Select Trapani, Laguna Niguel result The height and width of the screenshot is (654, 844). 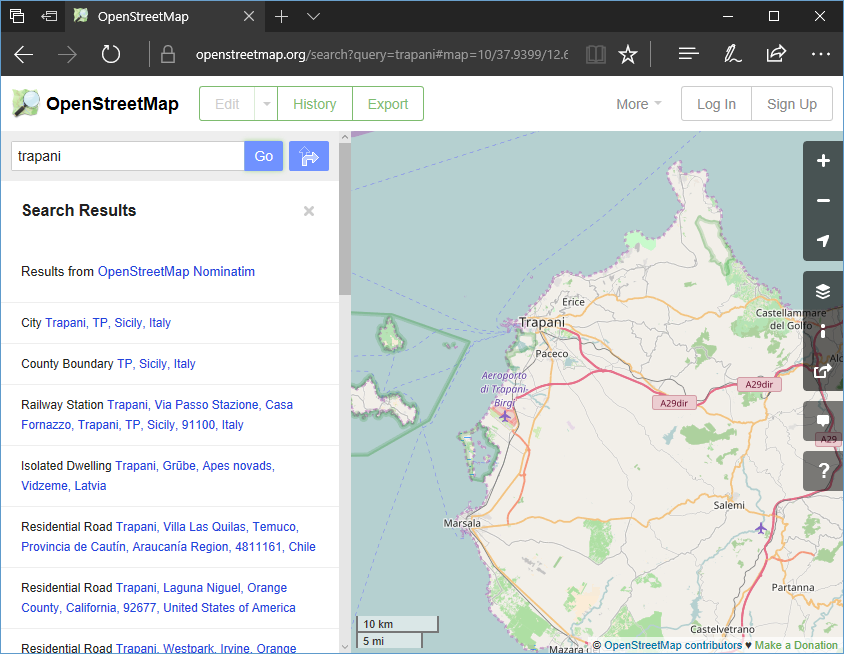click(x=170, y=597)
